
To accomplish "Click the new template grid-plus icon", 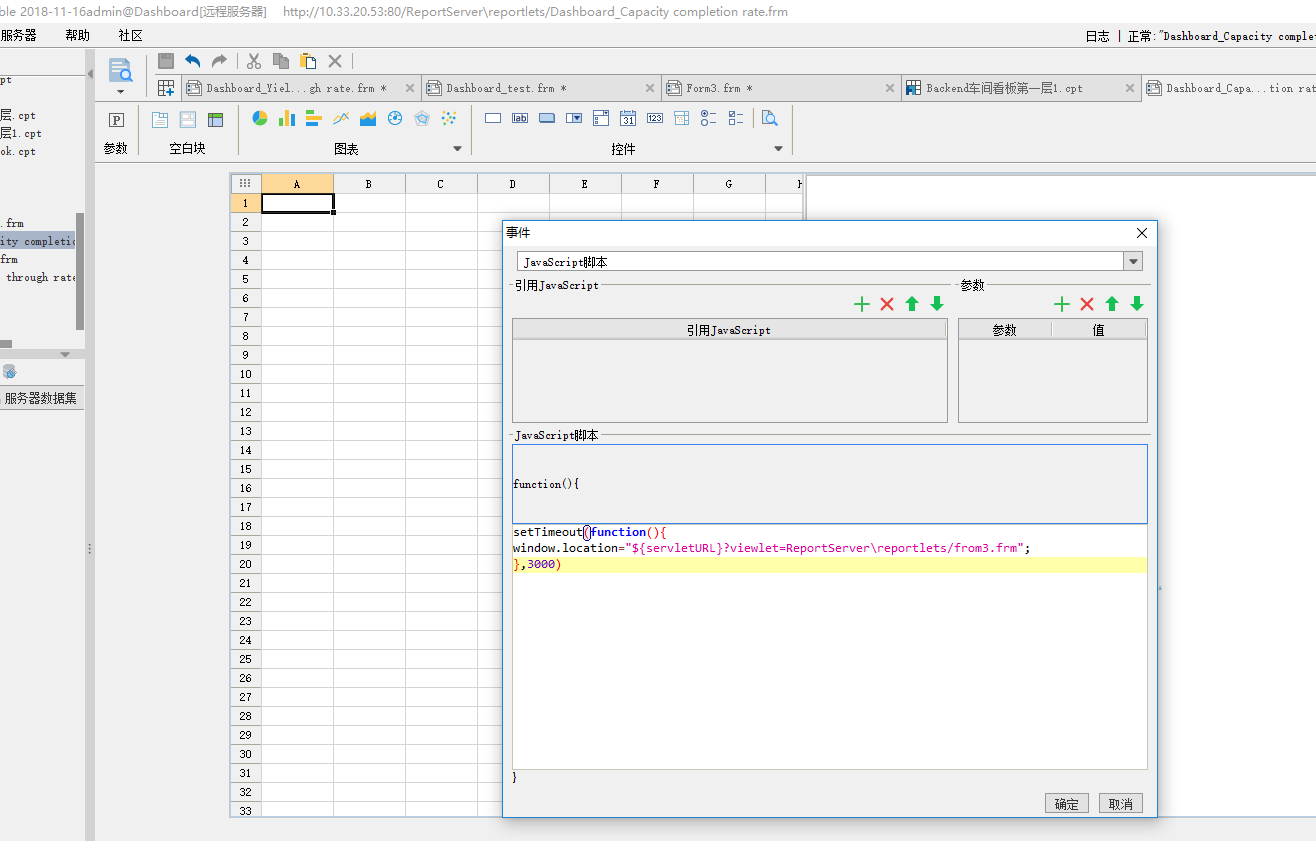I will click(x=166, y=88).
